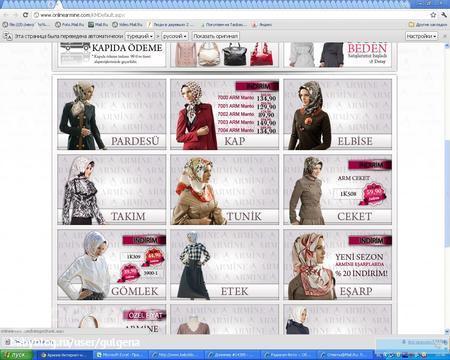
Task: Click the translate icon in the translation bar
Action: pos(7,36)
